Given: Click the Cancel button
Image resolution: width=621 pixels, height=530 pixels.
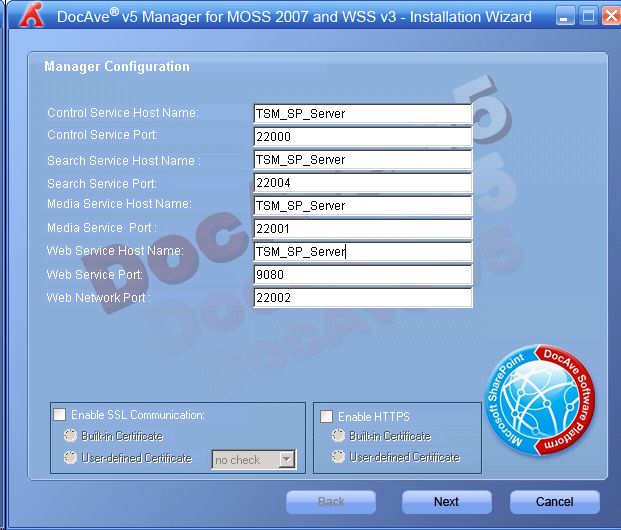Looking at the screenshot, I should pos(554,502).
